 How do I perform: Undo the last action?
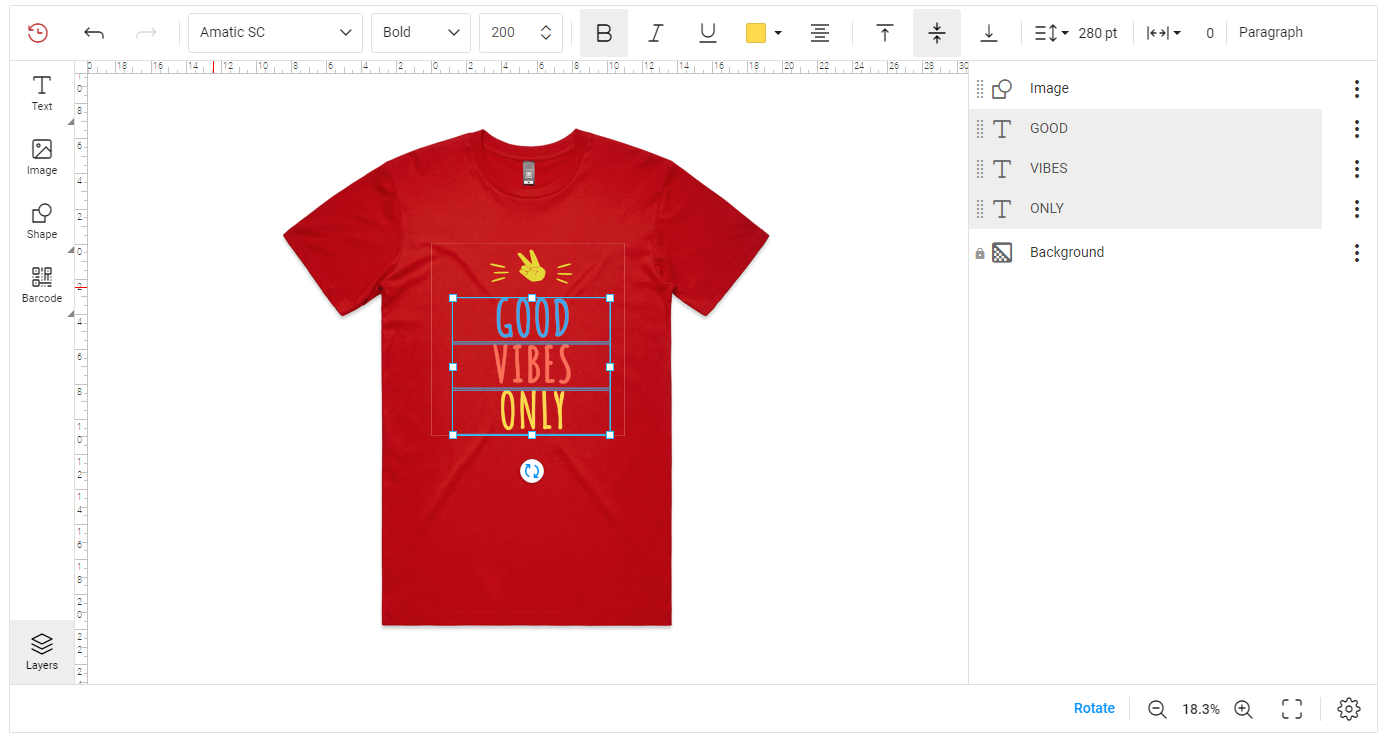tap(94, 33)
